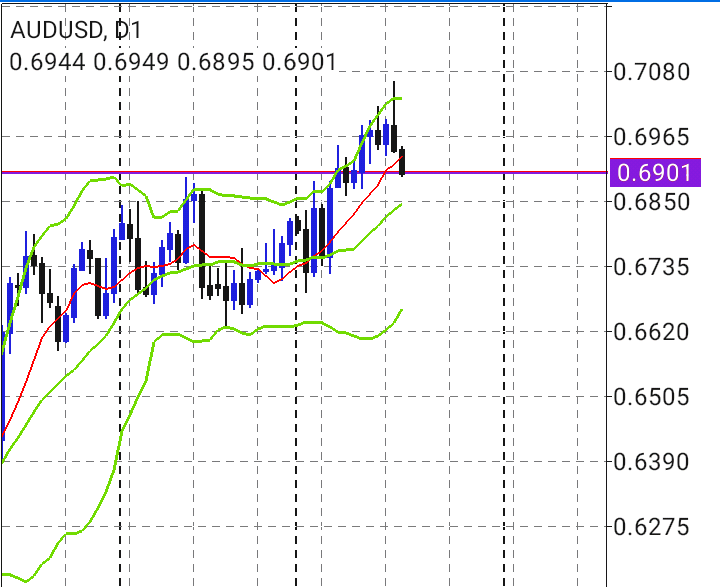The height and width of the screenshot is (587, 720).
Task: Click the 0.6735 price axis label
Action: pyautogui.click(x=652, y=267)
